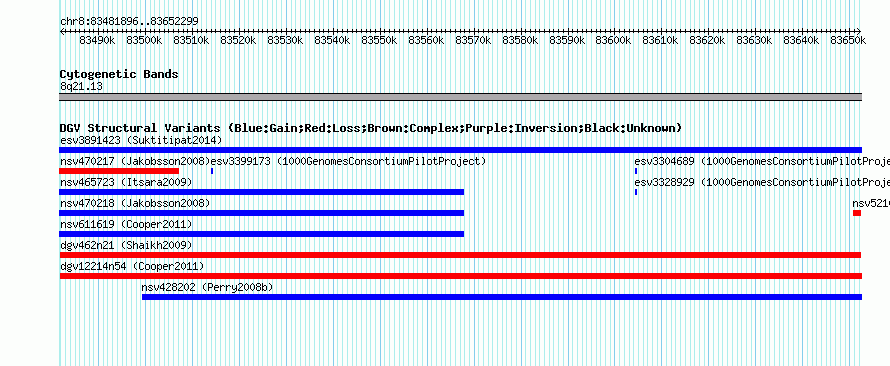This screenshot has height=366, width=890.
Task: Click the blue nsv428202 gain bar
Action: pyautogui.click(x=502, y=297)
